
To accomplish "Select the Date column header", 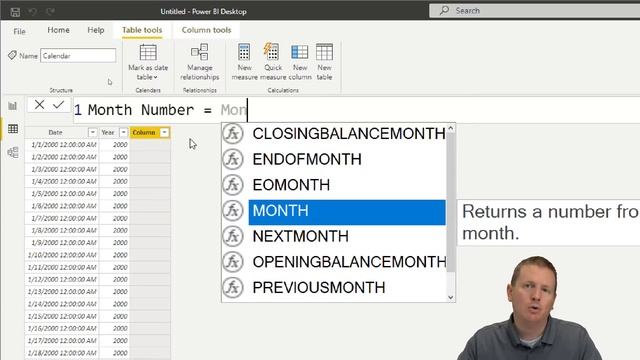I will coord(55,132).
